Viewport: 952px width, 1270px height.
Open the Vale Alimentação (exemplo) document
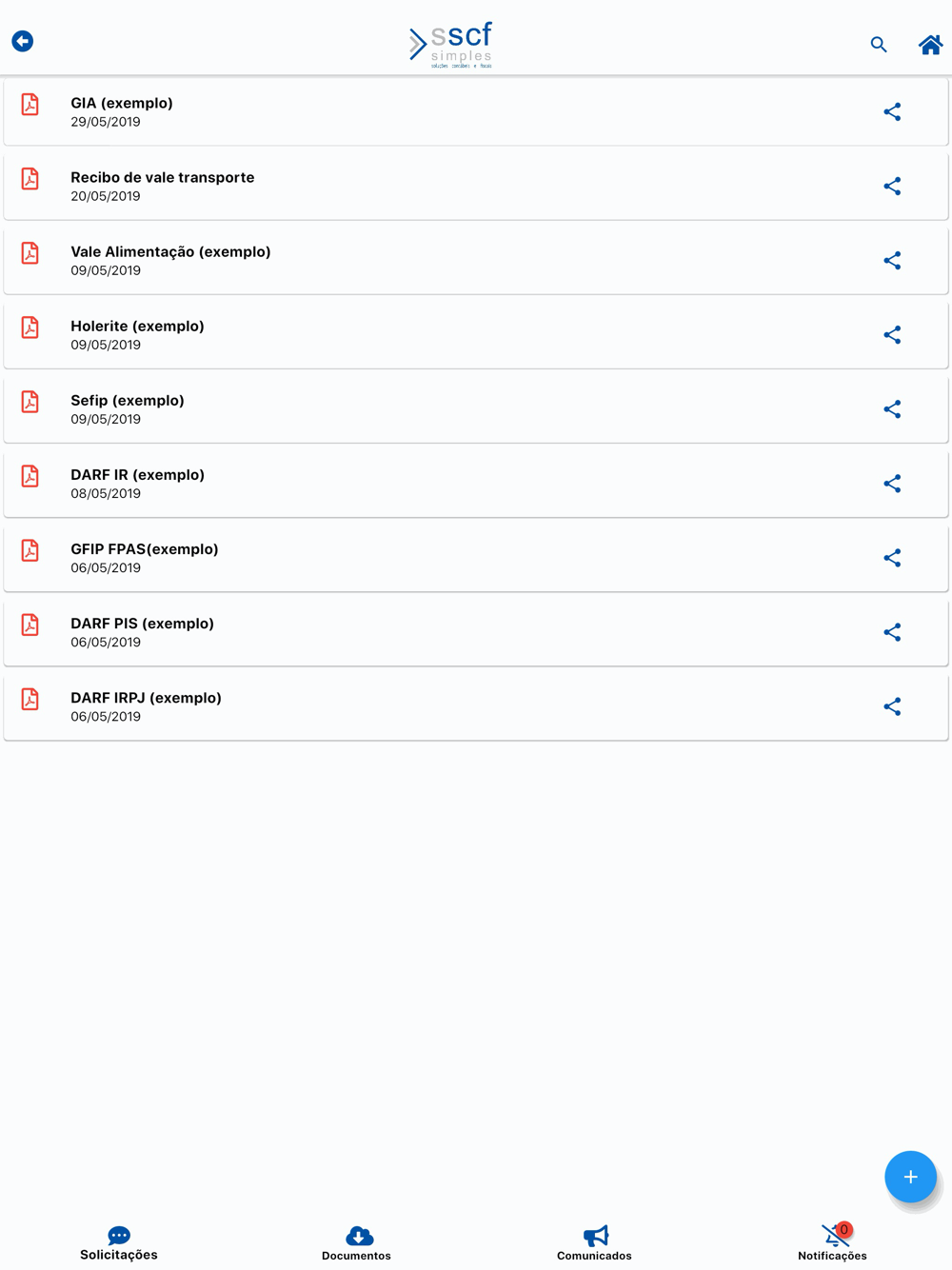(x=476, y=261)
